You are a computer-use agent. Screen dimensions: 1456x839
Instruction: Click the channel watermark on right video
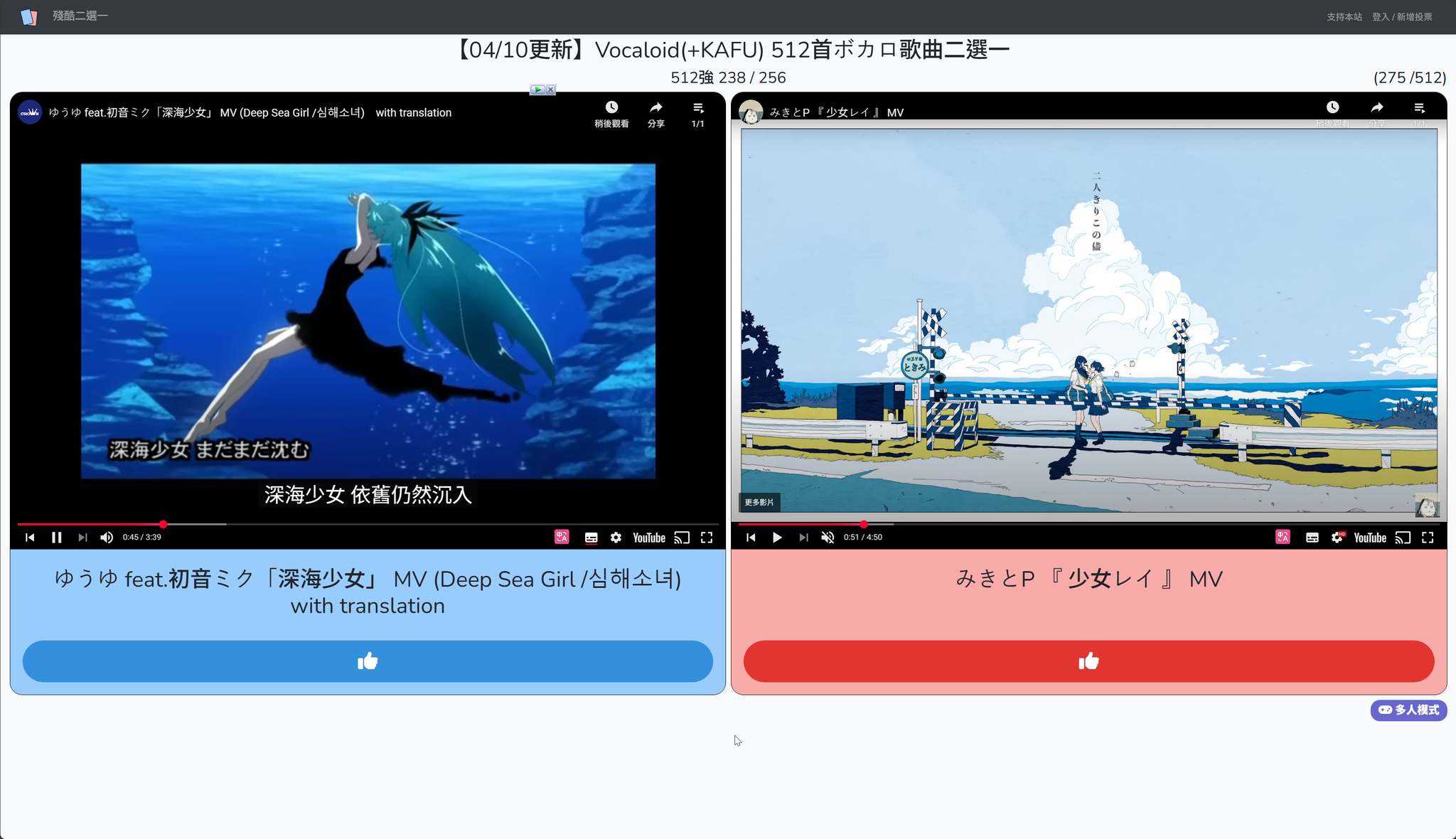coord(1427,506)
